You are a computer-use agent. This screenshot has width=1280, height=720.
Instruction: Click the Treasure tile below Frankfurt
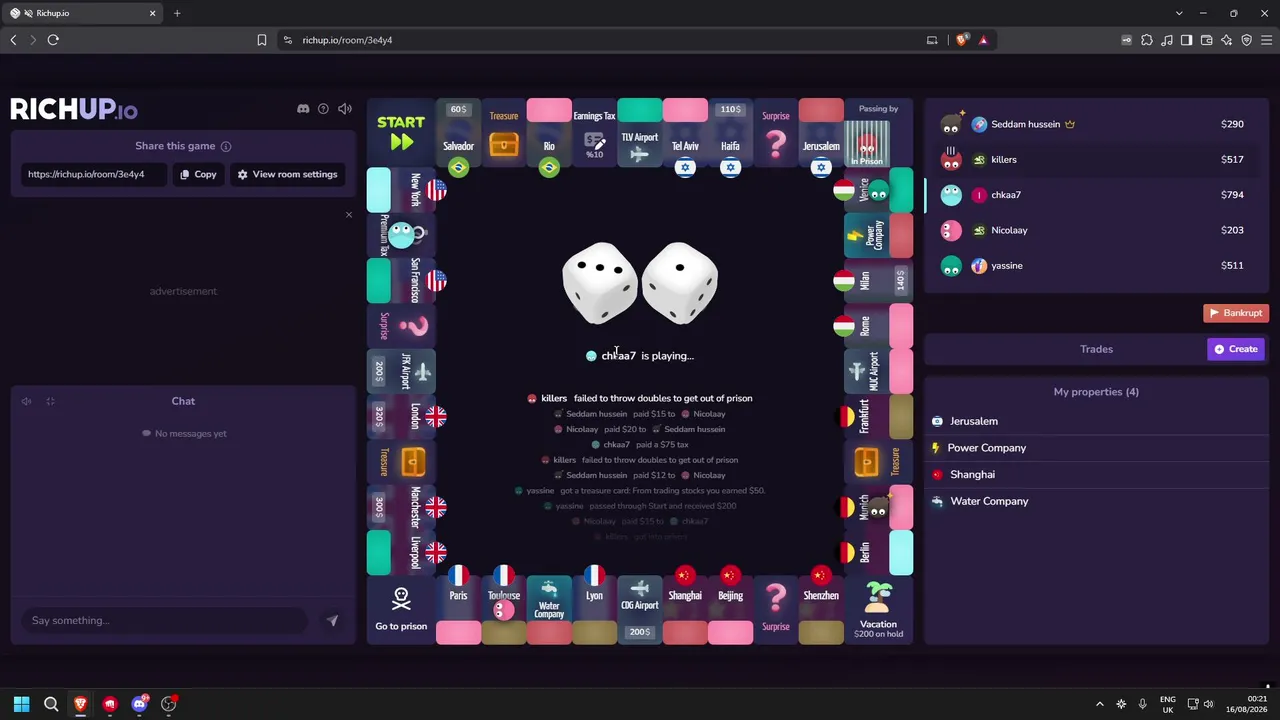tap(879, 462)
